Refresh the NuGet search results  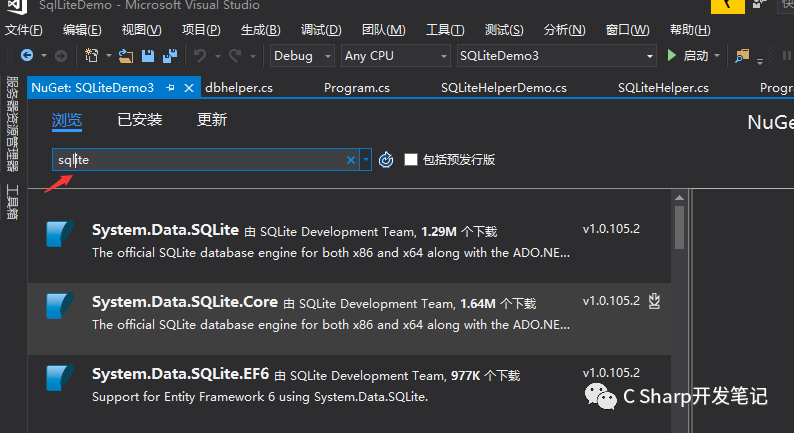click(x=387, y=160)
